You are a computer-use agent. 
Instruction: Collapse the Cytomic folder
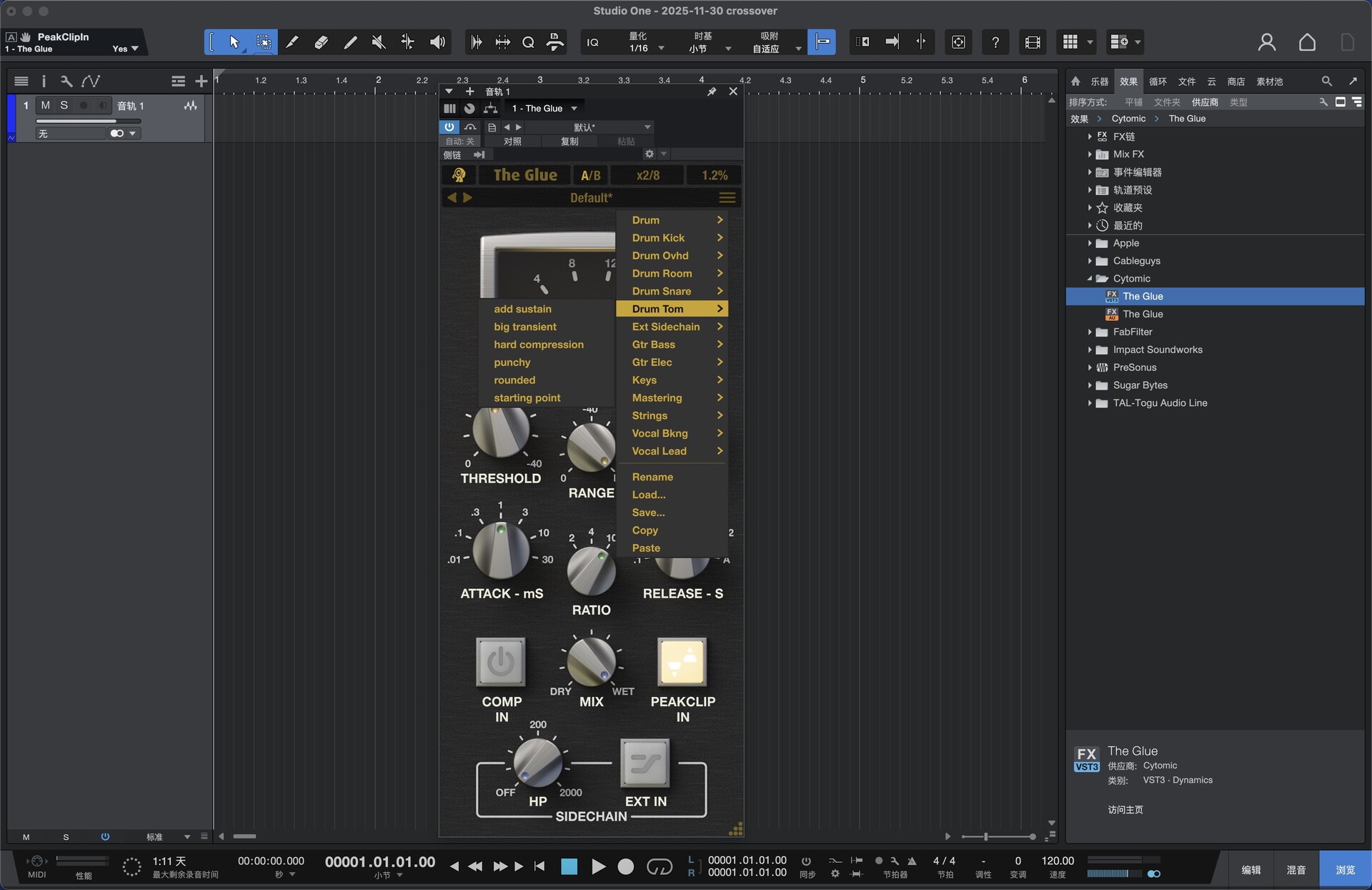1090,279
